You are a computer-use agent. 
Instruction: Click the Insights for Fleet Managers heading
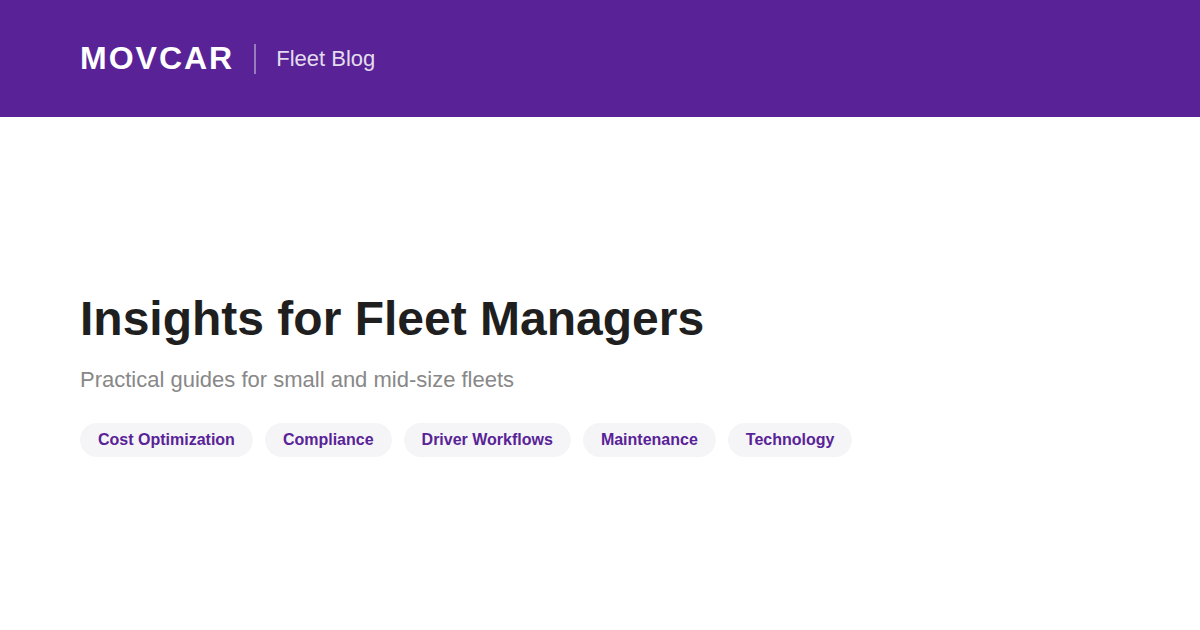point(392,319)
